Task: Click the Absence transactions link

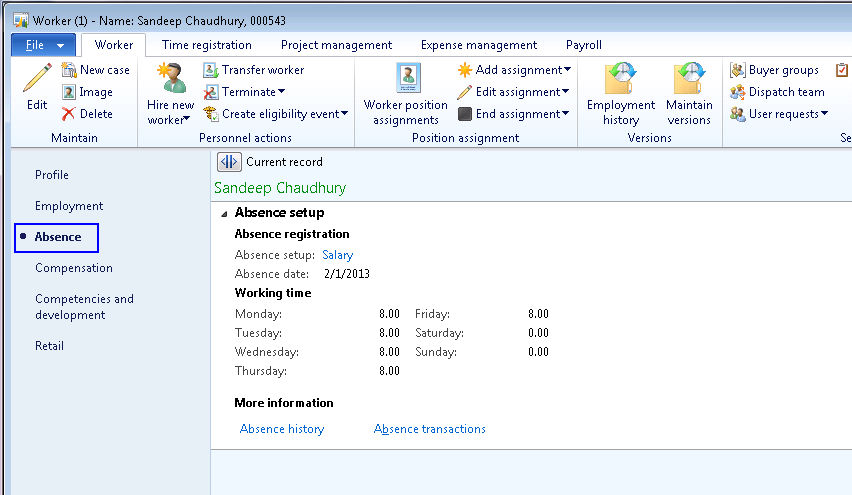Action: [x=429, y=429]
